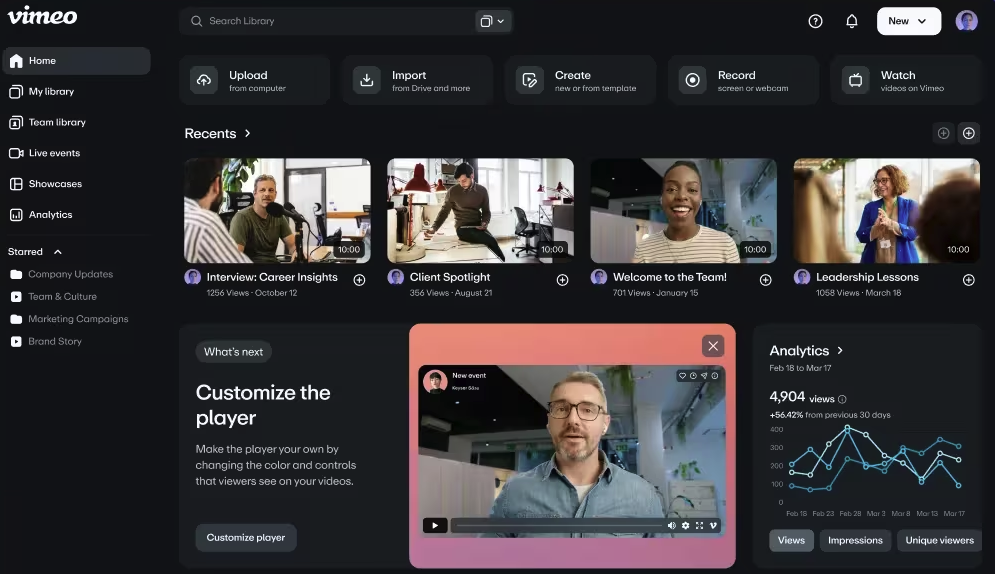Click the Upload from computer cloud icon
Image resolution: width=995 pixels, height=574 pixels.
[204, 81]
